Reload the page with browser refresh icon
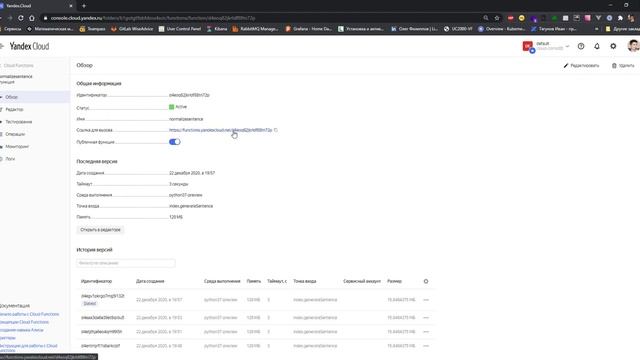640x360 pixels. click(x=20, y=18)
